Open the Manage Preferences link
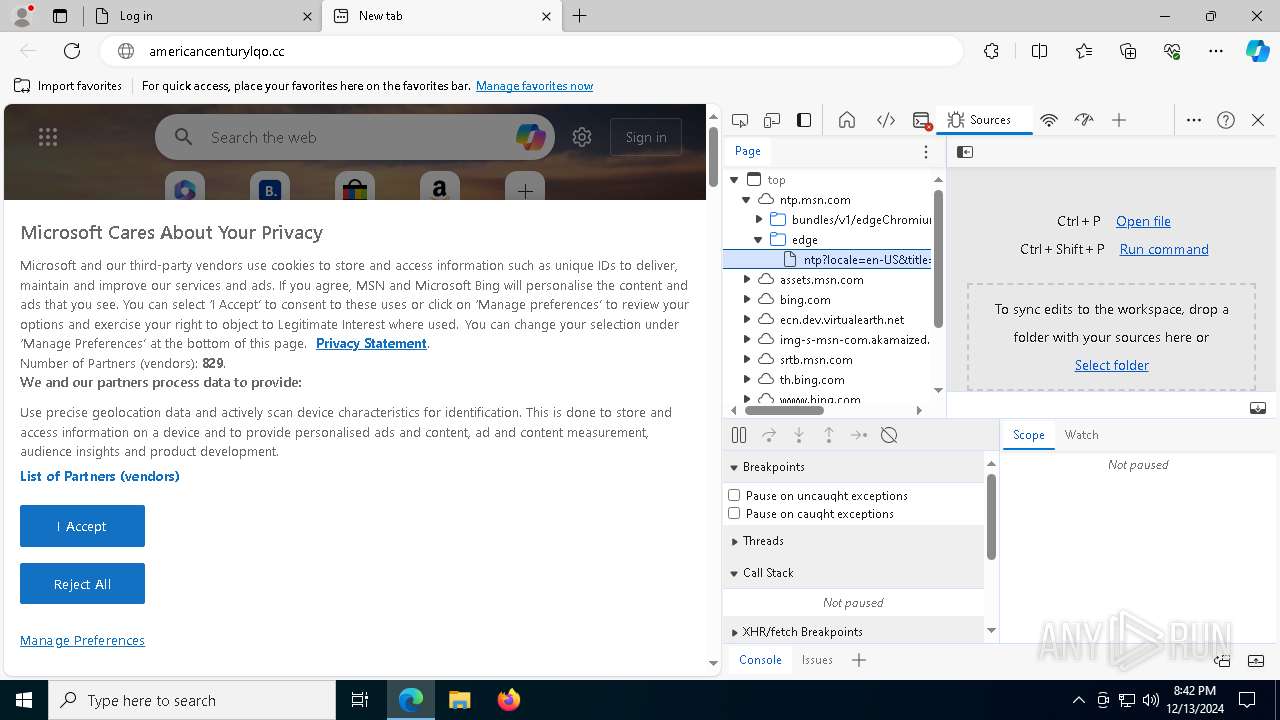Screen dimensions: 1280x720 pyautogui.click(x=82, y=640)
